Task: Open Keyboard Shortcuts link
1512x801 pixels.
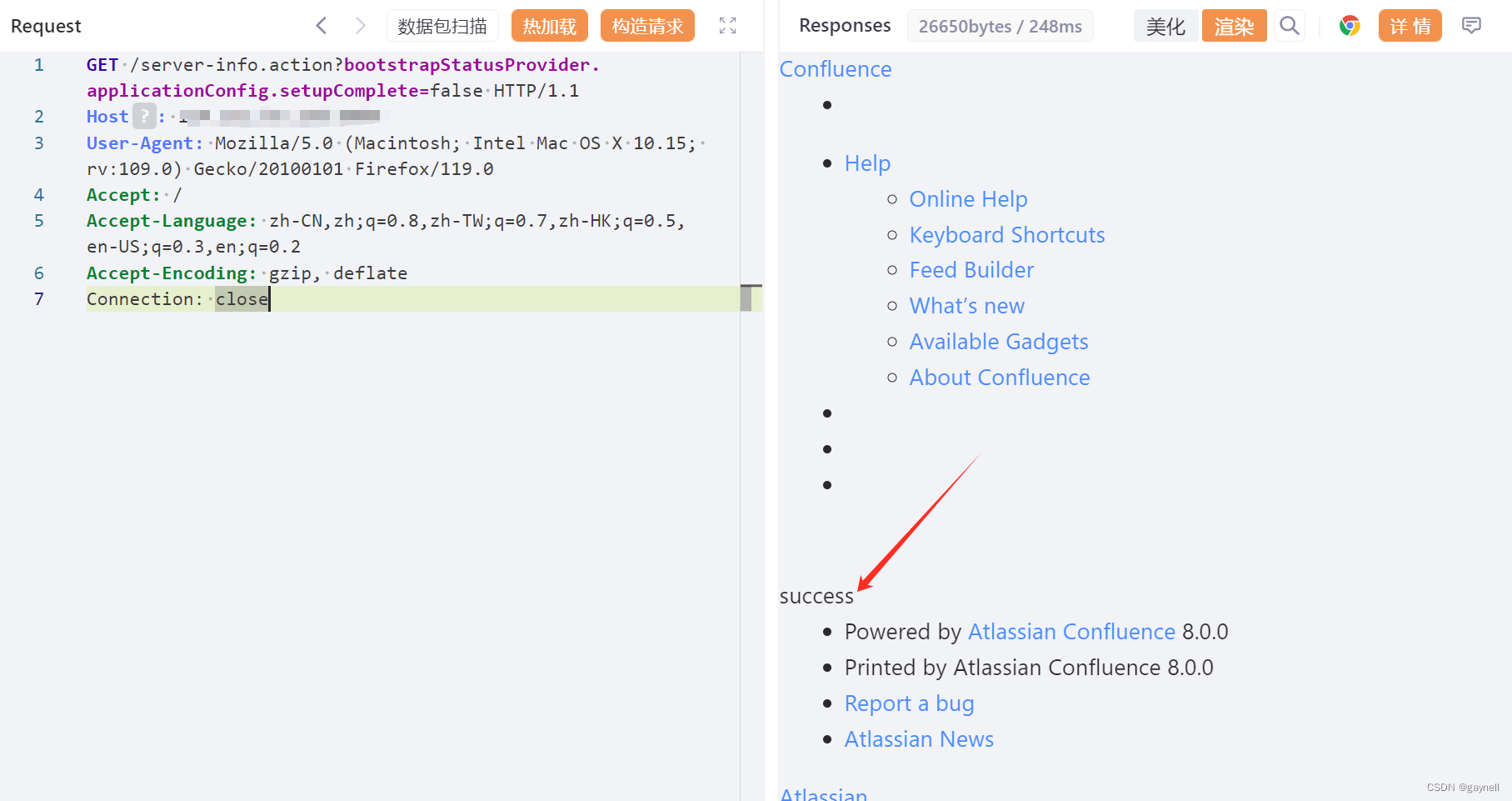Action: tap(1007, 235)
